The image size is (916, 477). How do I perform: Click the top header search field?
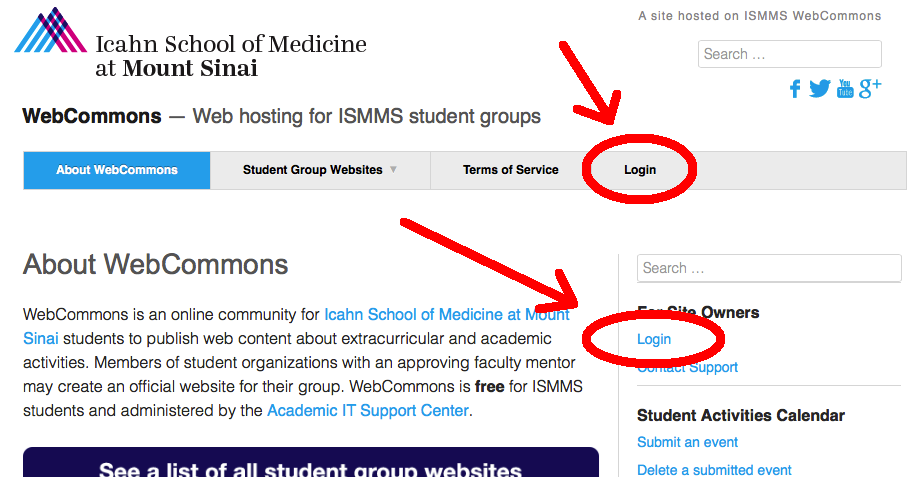click(789, 54)
